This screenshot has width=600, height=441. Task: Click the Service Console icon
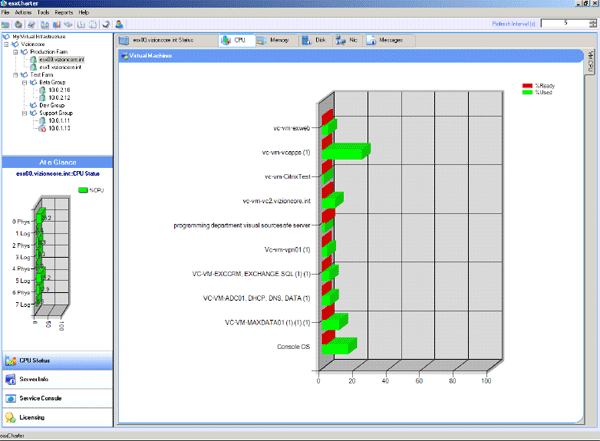pos(11,398)
